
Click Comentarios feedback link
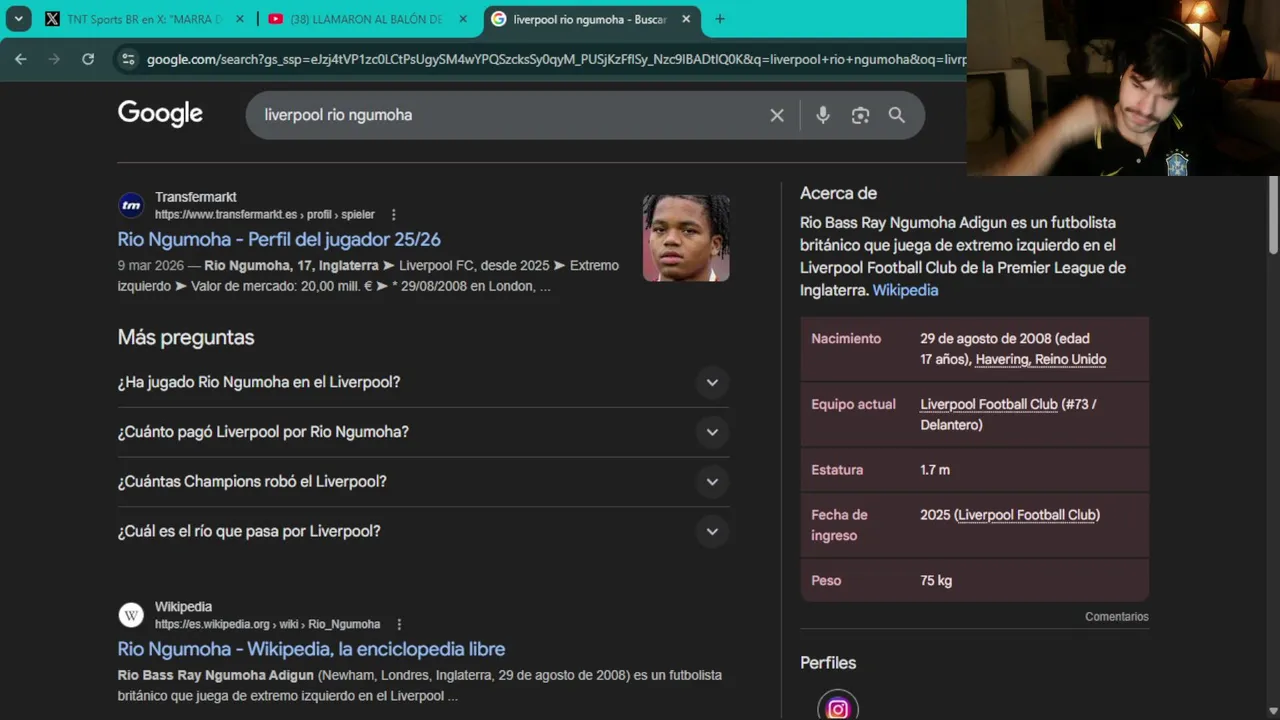point(1117,617)
